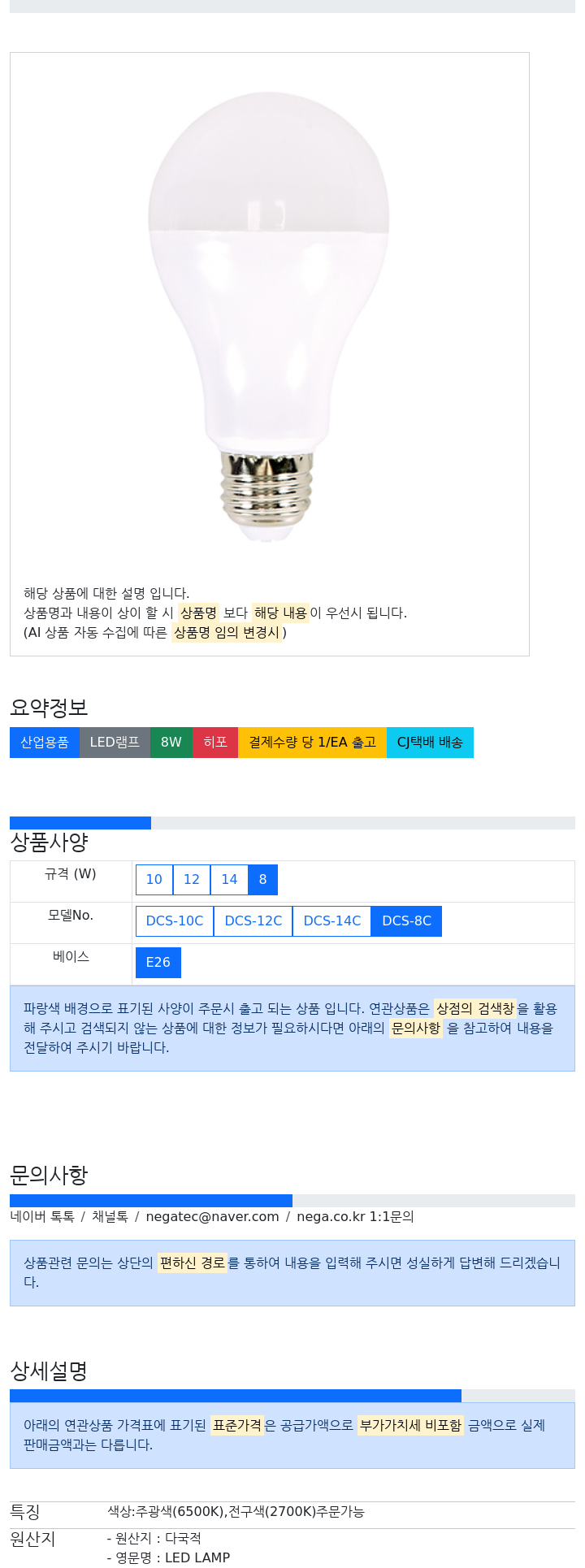Viewport: 585px width, 1568px height.
Task: Select the LED램프 tag
Action: tap(115, 743)
